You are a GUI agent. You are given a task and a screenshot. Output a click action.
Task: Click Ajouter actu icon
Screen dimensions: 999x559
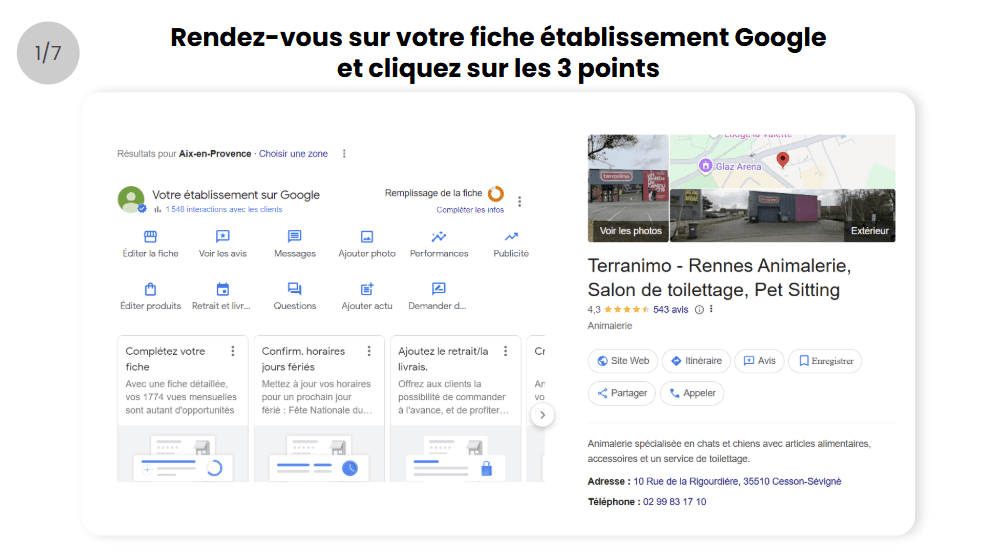click(367, 289)
